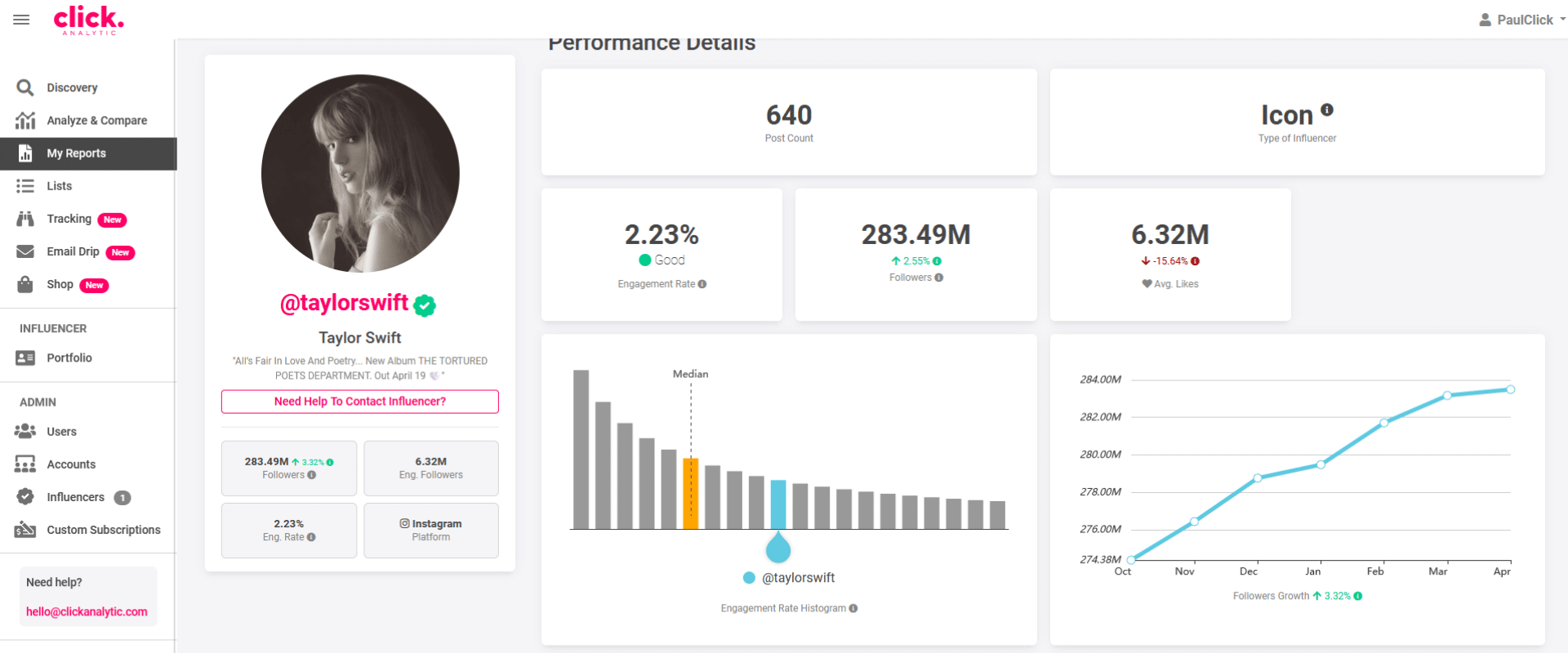
Task: Click the Avg. Likes heart icon
Action: pos(1147,284)
